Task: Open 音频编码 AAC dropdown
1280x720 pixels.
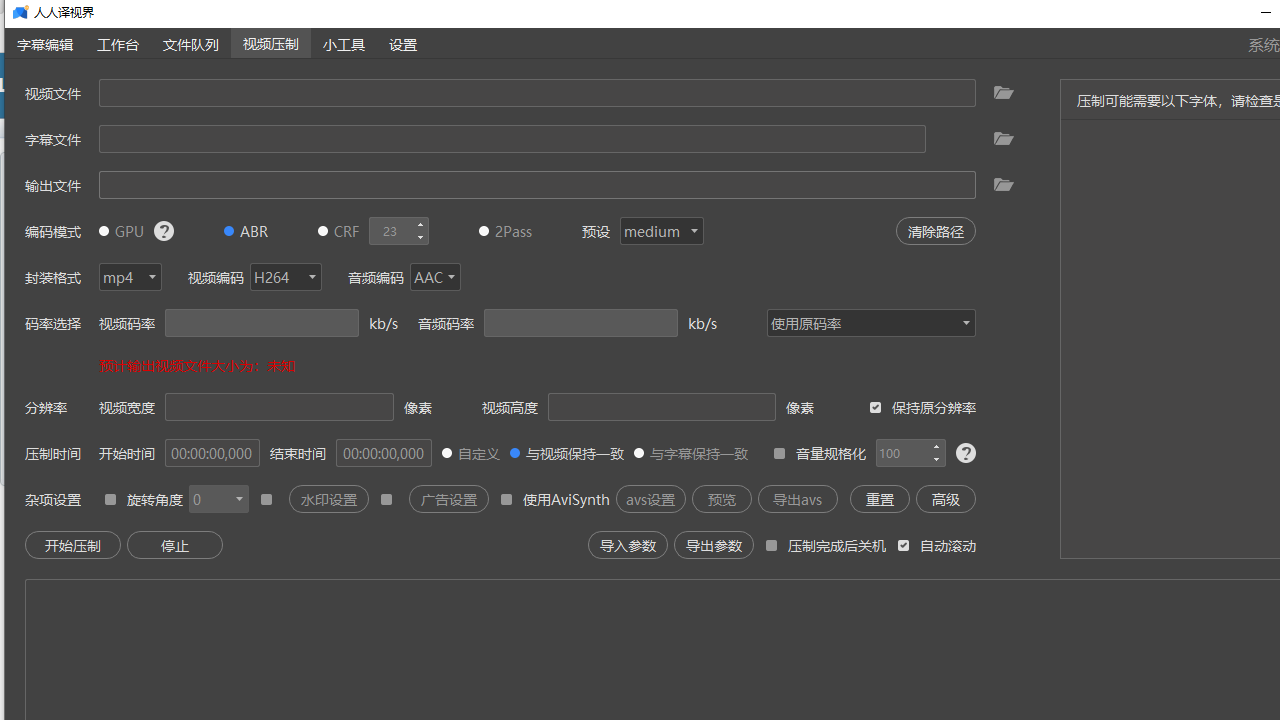Action: [x=435, y=277]
